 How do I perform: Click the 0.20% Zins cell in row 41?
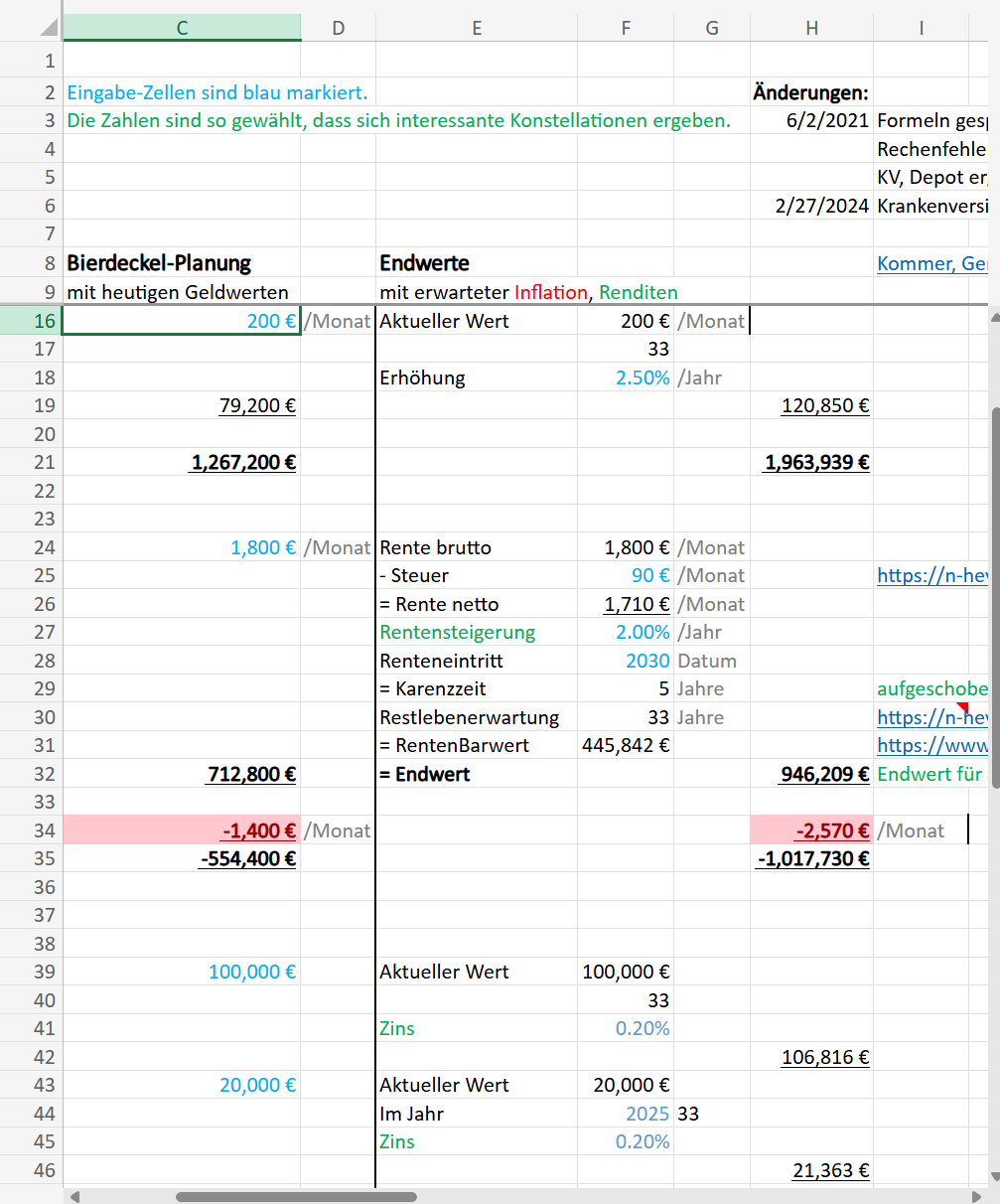626,1028
